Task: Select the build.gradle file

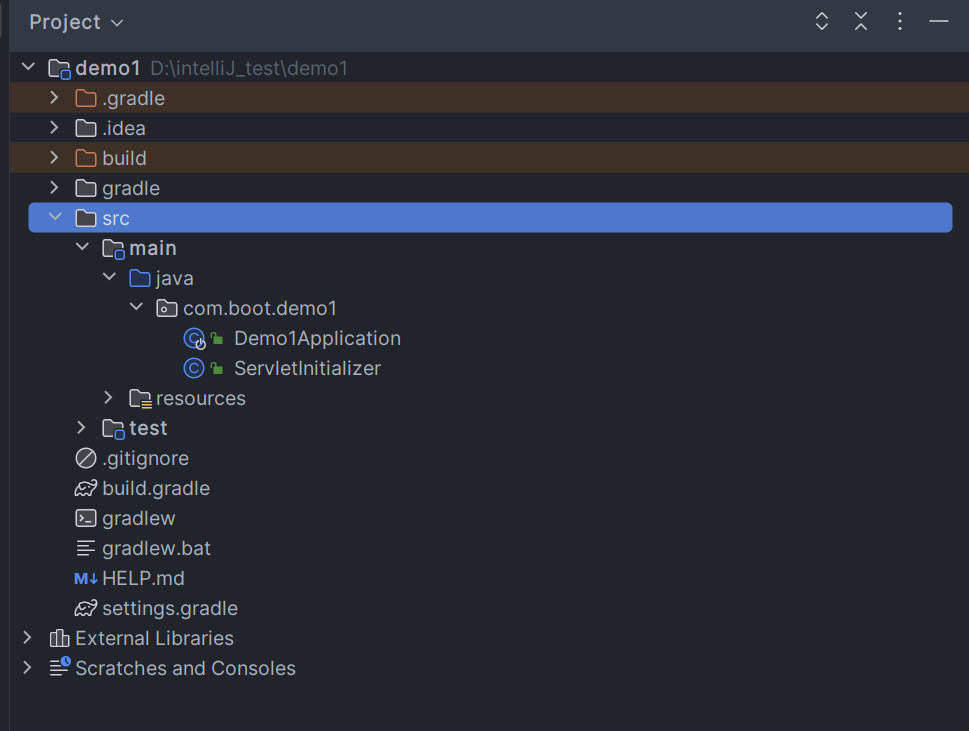Action: click(x=156, y=488)
